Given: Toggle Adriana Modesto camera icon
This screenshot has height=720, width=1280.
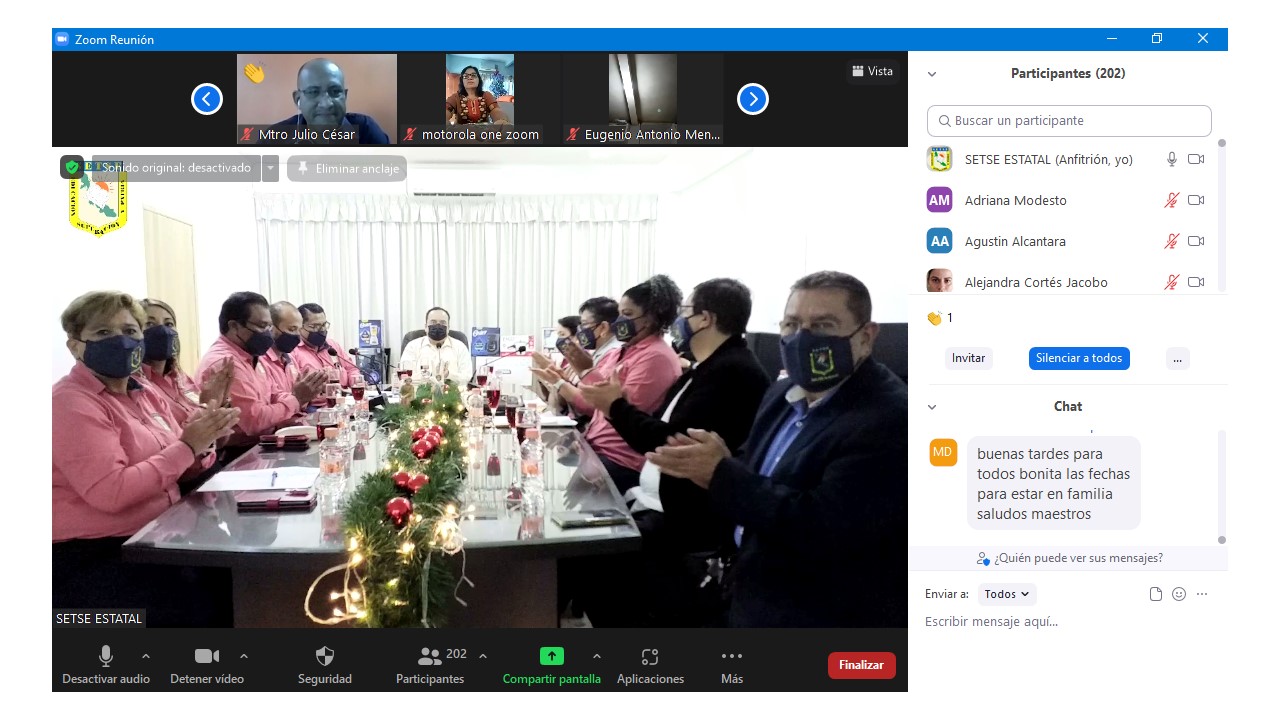Looking at the screenshot, I should tap(1196, 200).
